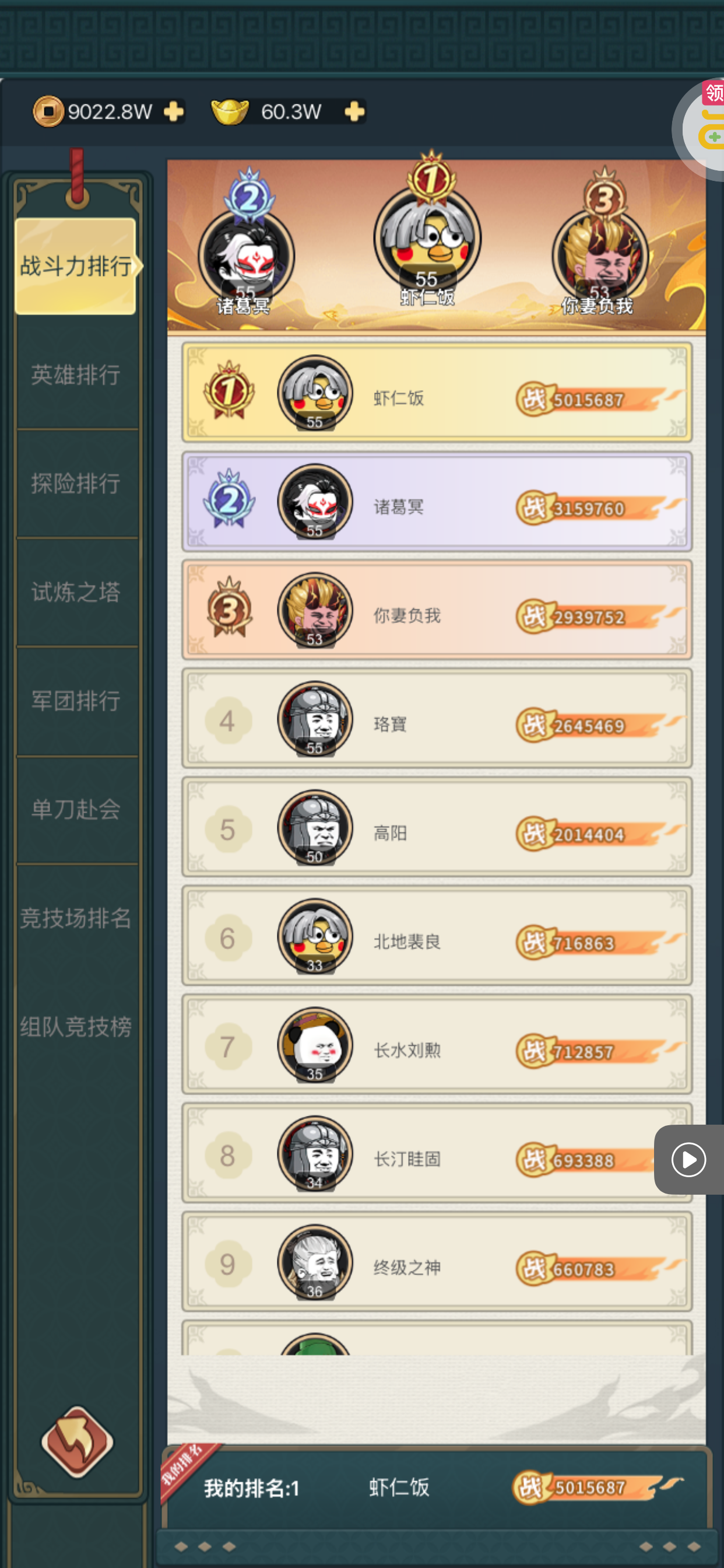
Task: Tap the 高阳 player avatar in rank 5
Action: pos(315,827)
